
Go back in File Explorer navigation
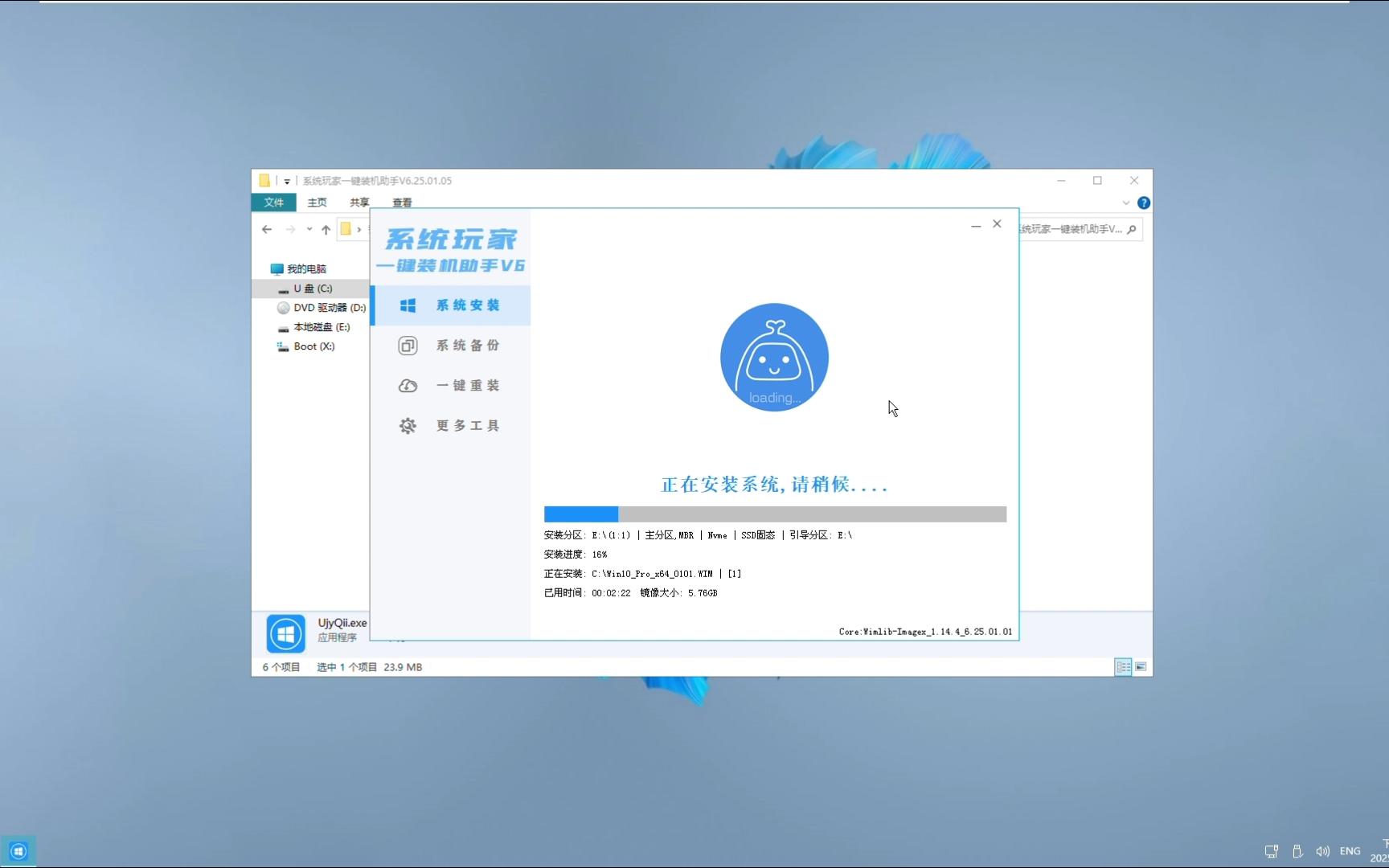(x=267, y=230)
